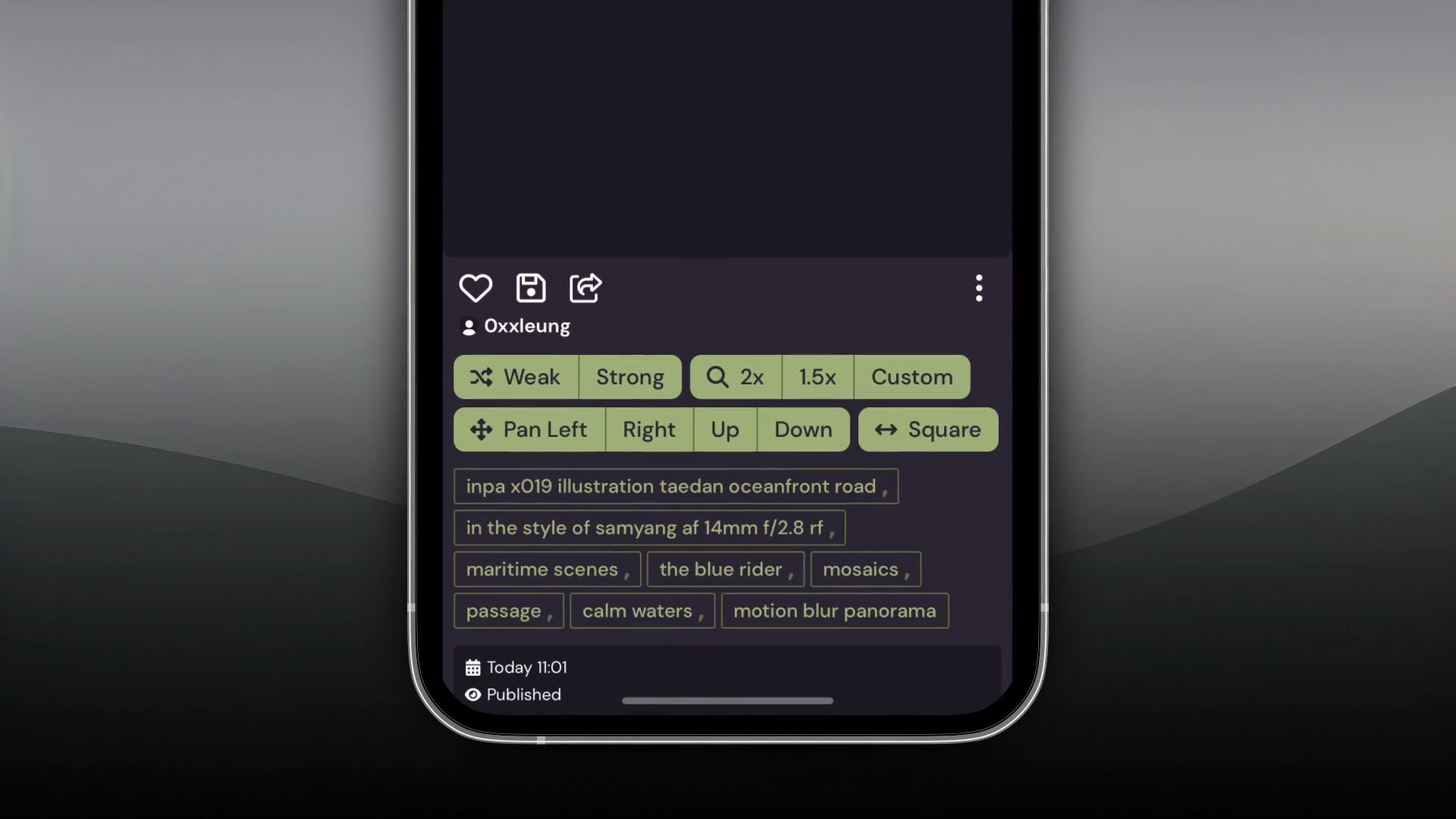
Task: Select the Custom zoom option
Action: pos(912,376)
